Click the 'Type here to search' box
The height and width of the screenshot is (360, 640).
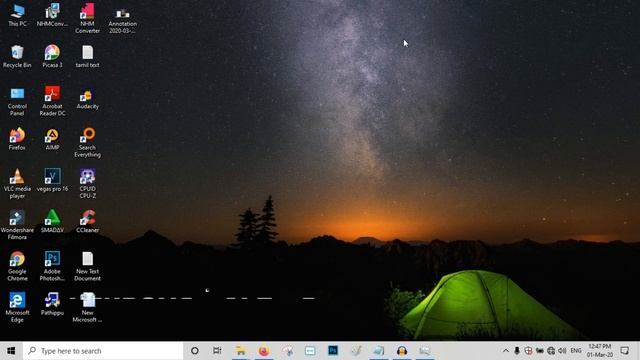(x=103, y=351)
